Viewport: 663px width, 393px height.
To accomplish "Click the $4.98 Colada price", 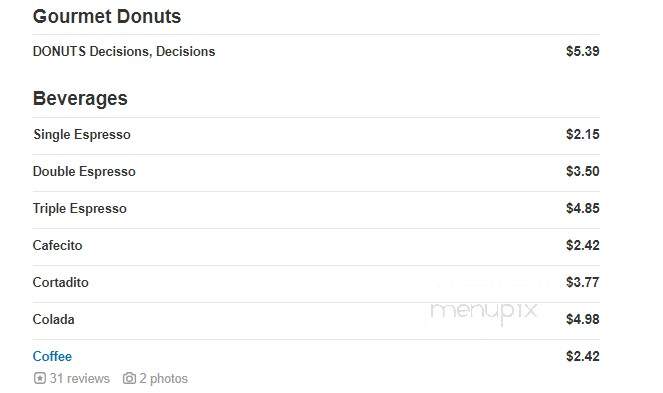I will tap(583, 319).
